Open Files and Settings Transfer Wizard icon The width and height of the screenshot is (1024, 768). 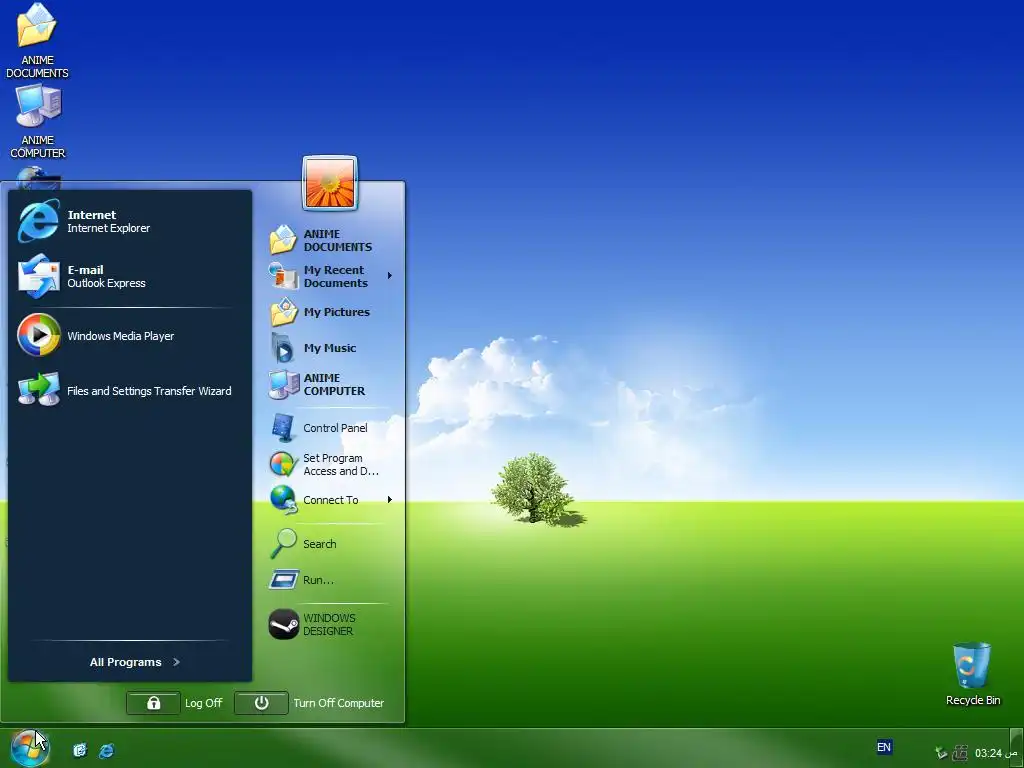(x=39, y=389)
